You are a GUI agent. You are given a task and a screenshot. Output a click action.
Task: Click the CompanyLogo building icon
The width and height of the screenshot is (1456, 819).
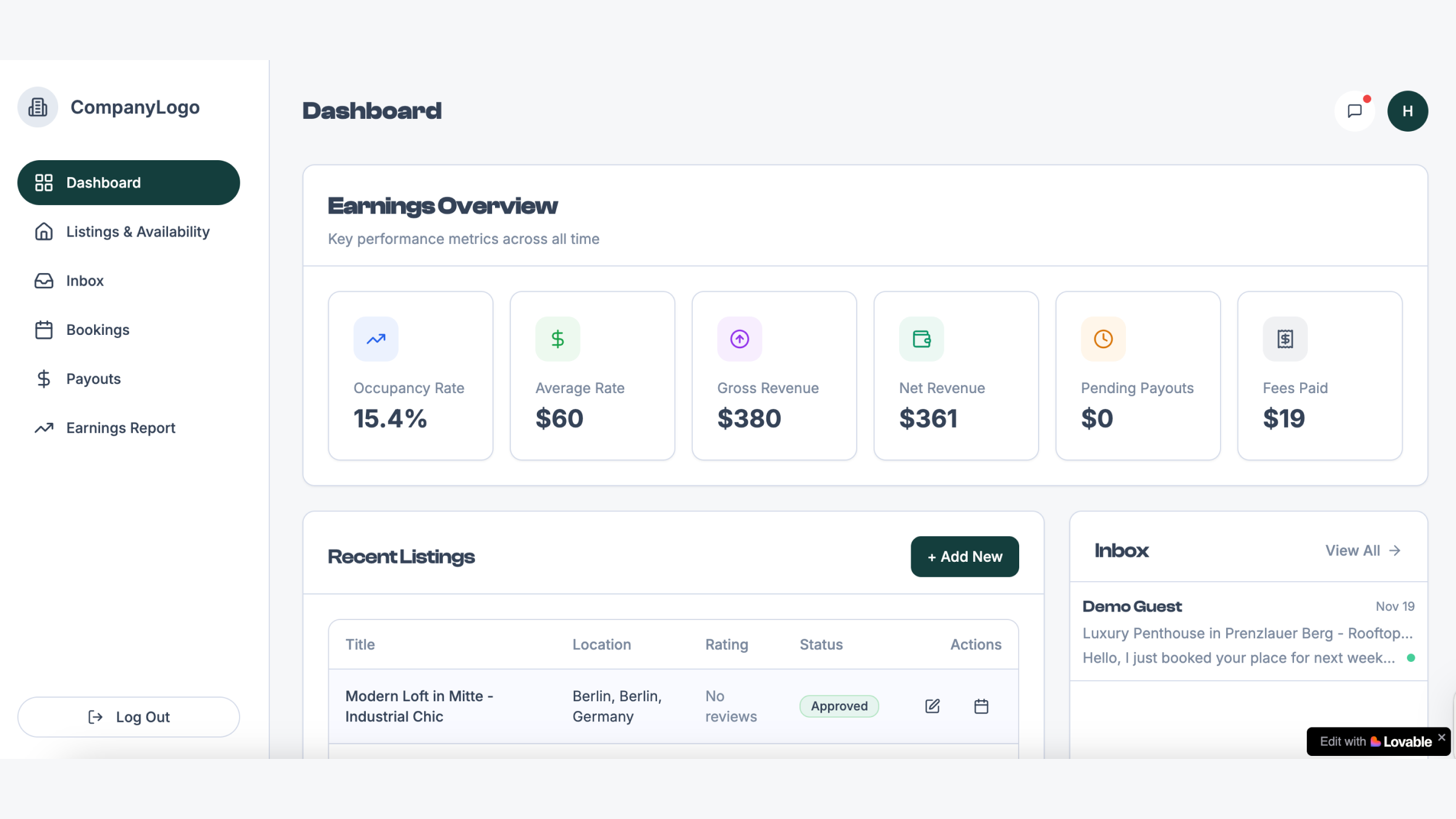click(38, 107)
